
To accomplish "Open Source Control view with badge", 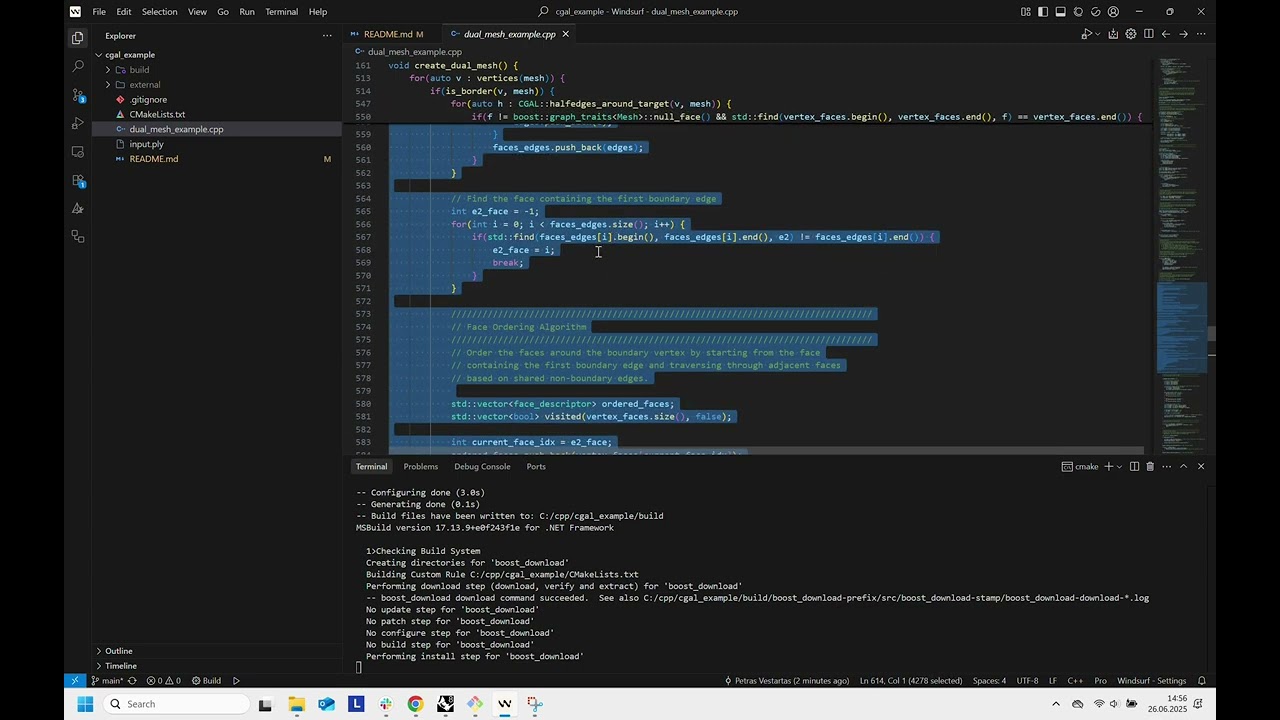I will coord(78,95).
